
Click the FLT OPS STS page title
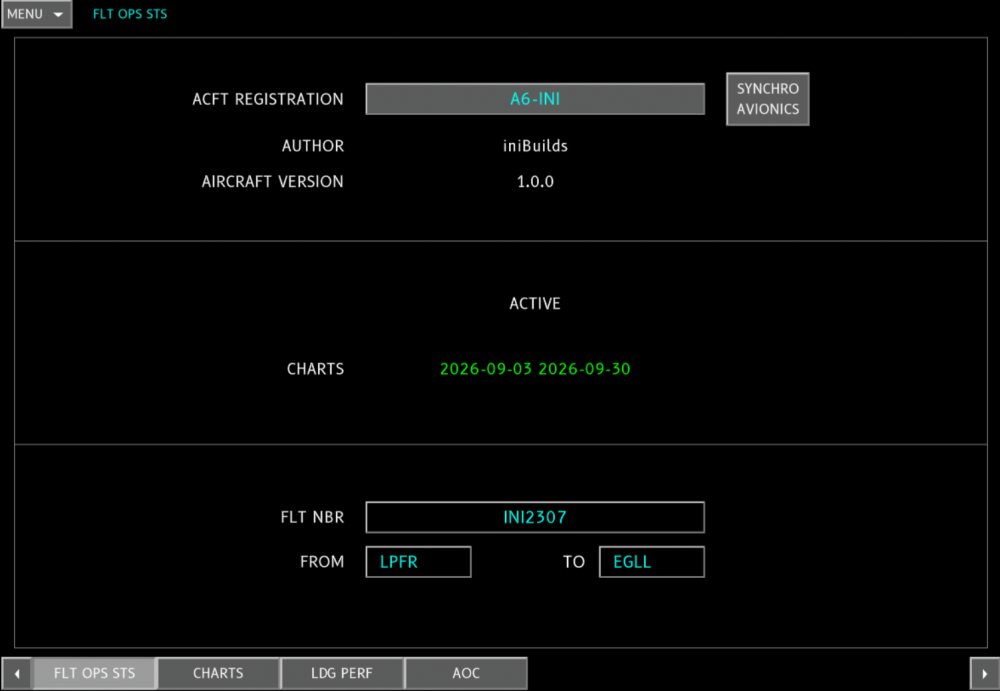pyautogui.click(x=130, y=14)
